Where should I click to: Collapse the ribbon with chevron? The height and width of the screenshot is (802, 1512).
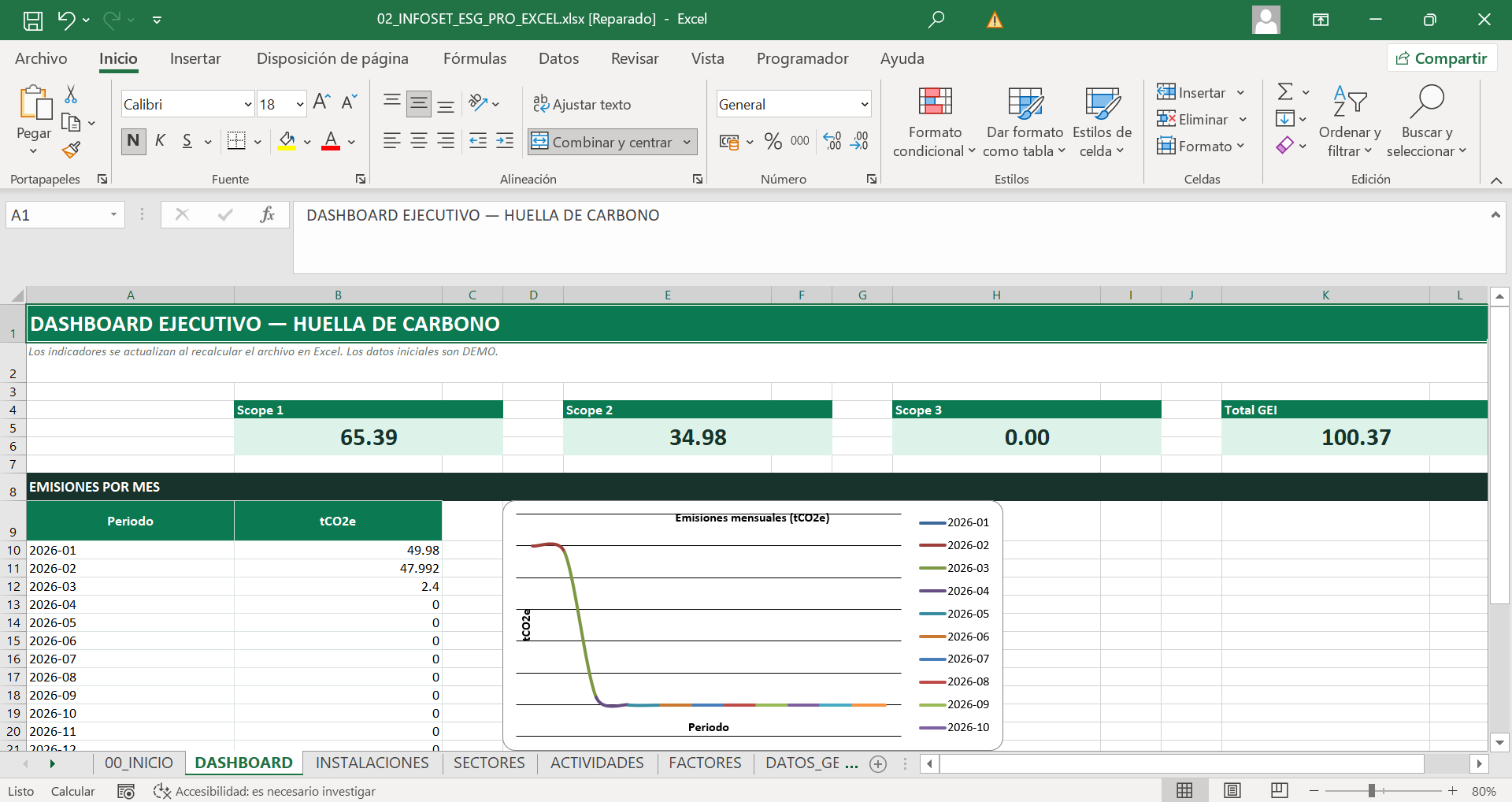[x=1496, y=180]
